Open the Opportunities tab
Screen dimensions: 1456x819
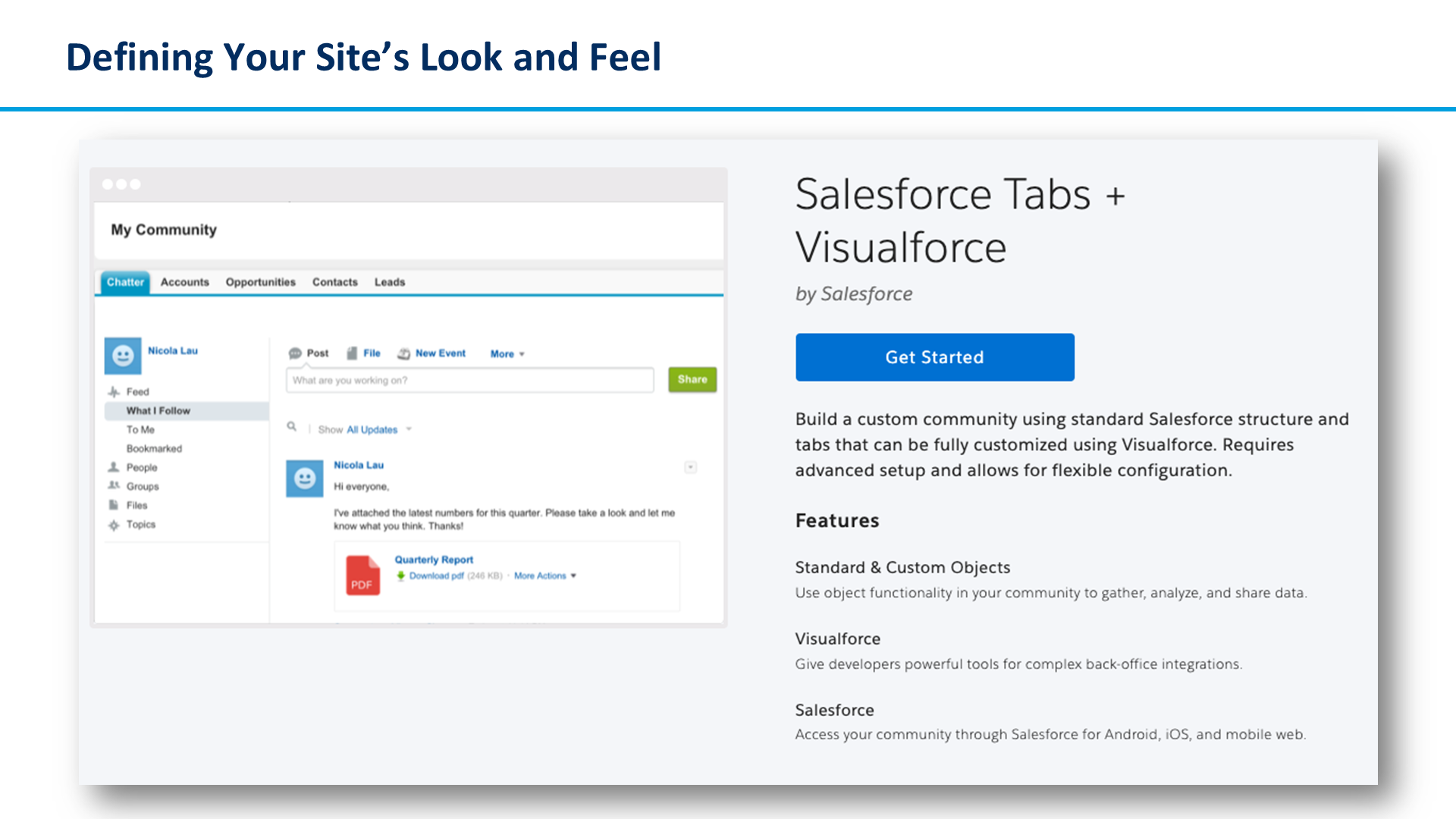coord(260,282)
